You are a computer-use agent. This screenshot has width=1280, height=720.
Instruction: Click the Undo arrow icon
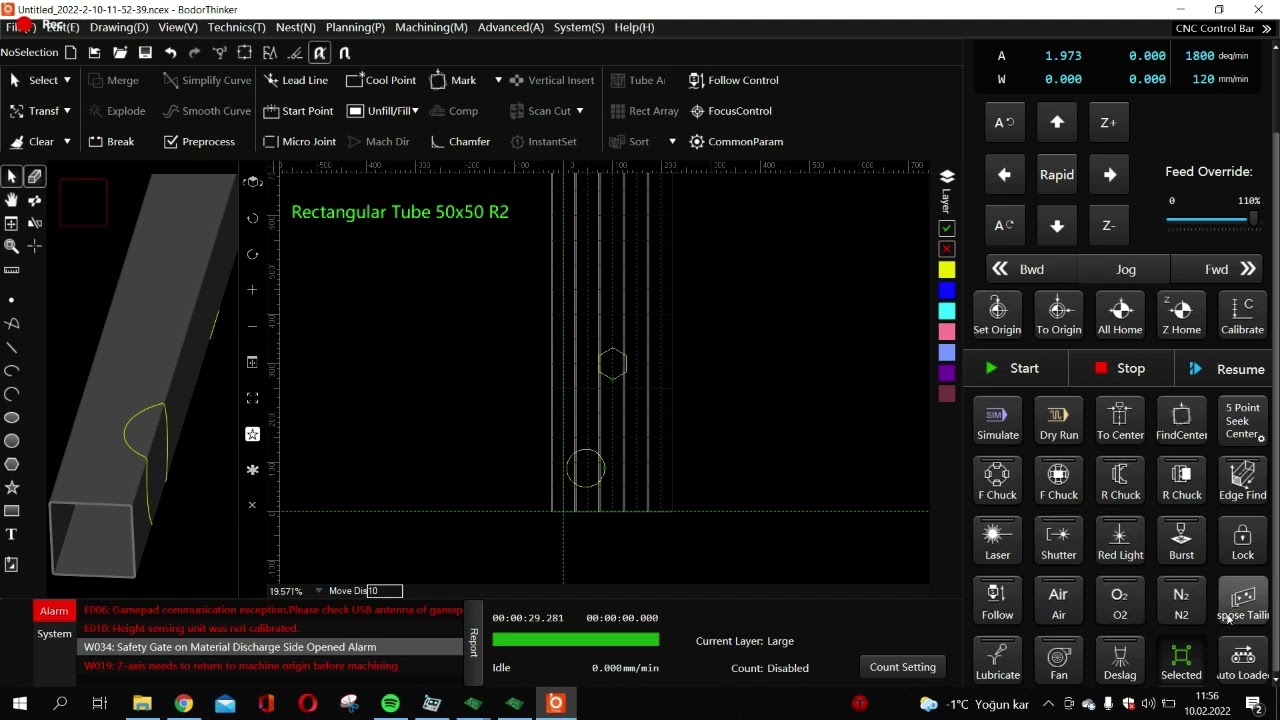pos(170,53)
